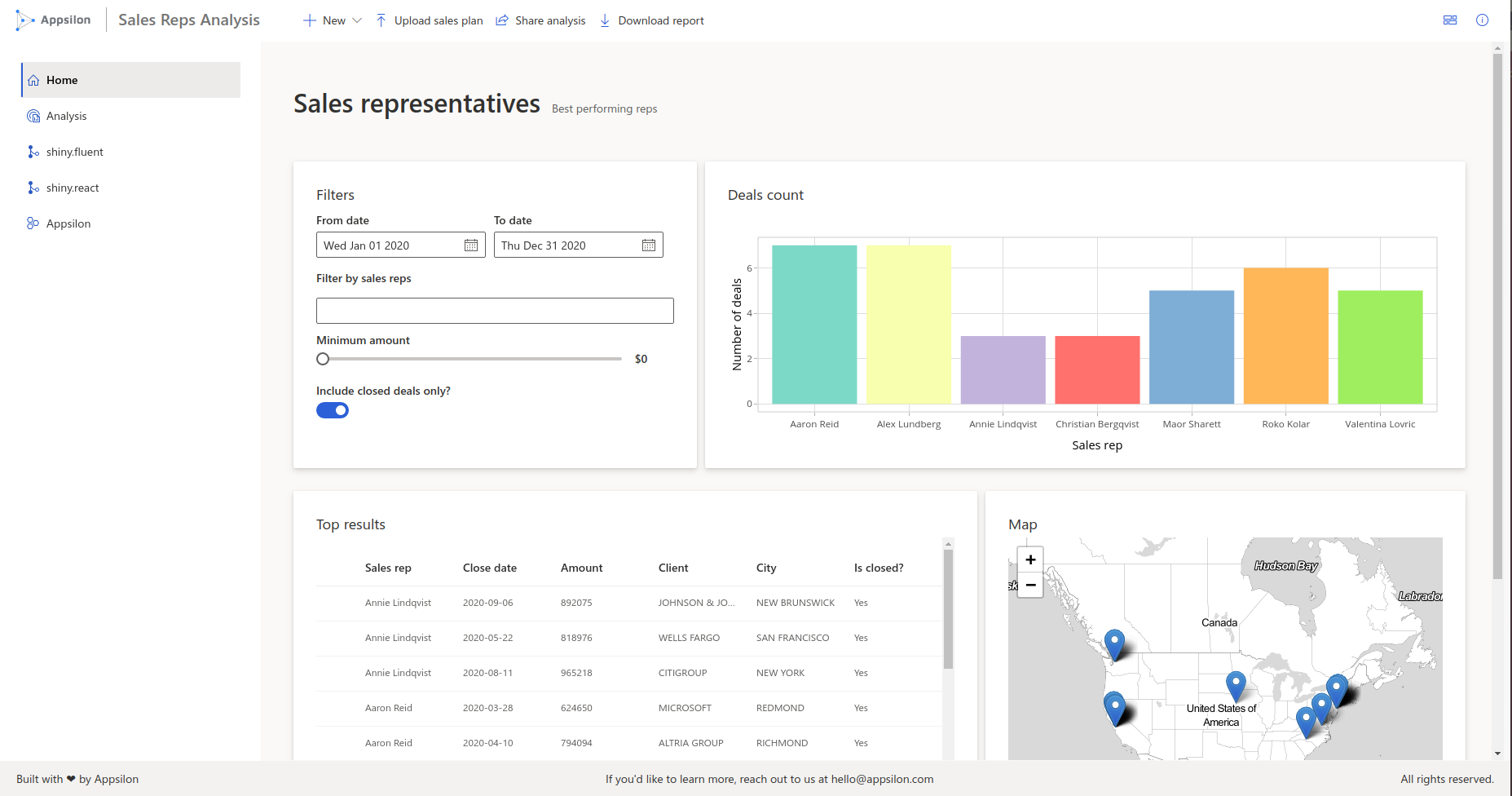Image resolution: width=1512 pixels, height=796 pixels.
Task: Select Upload sales plan in the toolbar
Action: tap(429, 20)
